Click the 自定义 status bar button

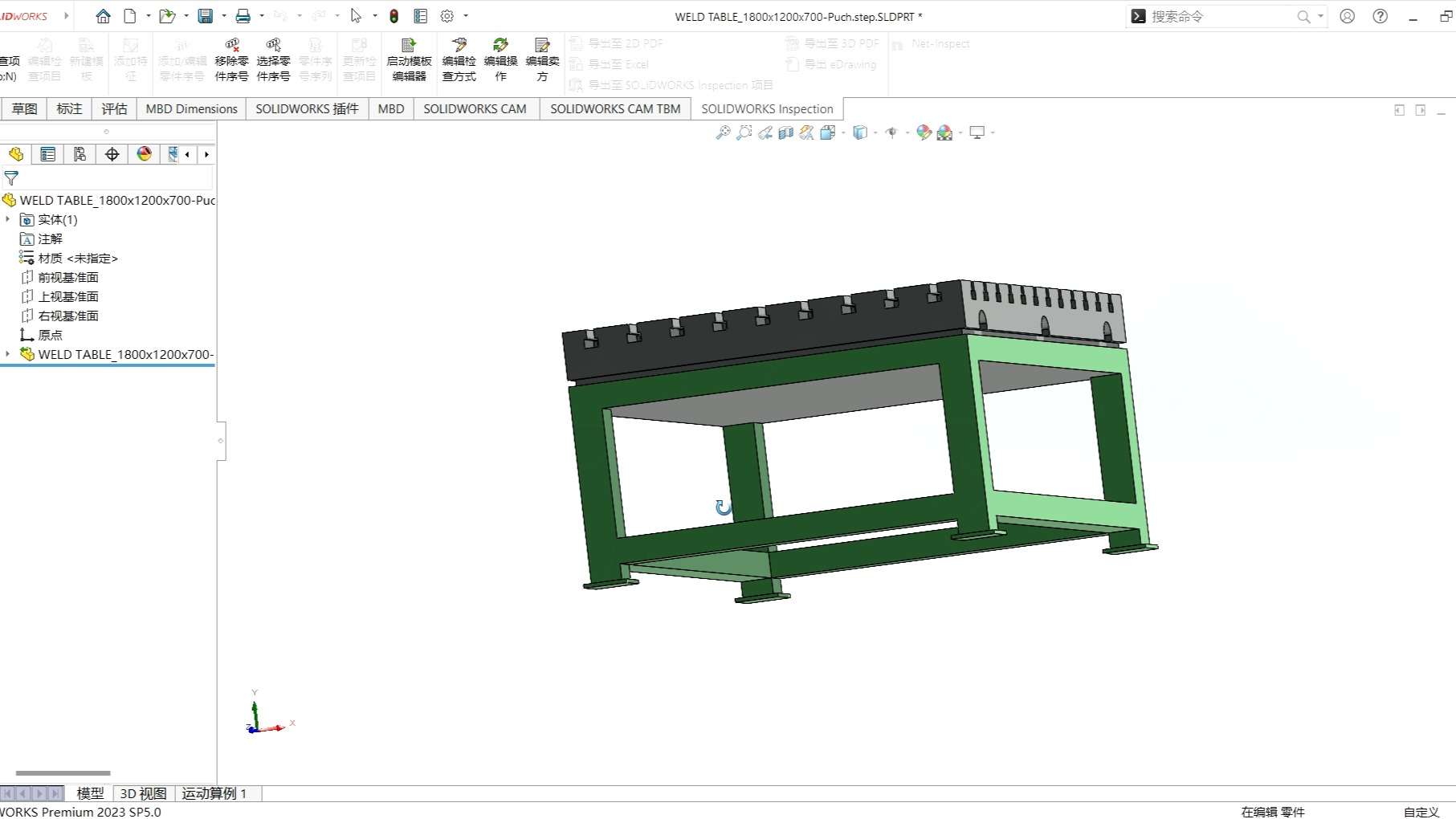(x=1421, y=812)
